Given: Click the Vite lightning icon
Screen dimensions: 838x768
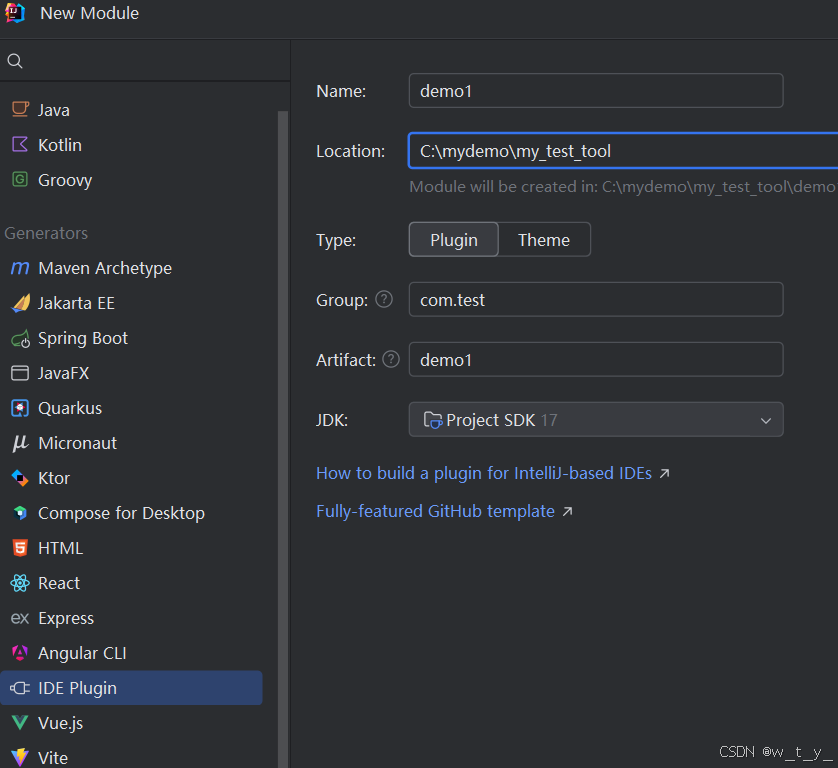Looking at the screenshot, I should coord(20,757).
